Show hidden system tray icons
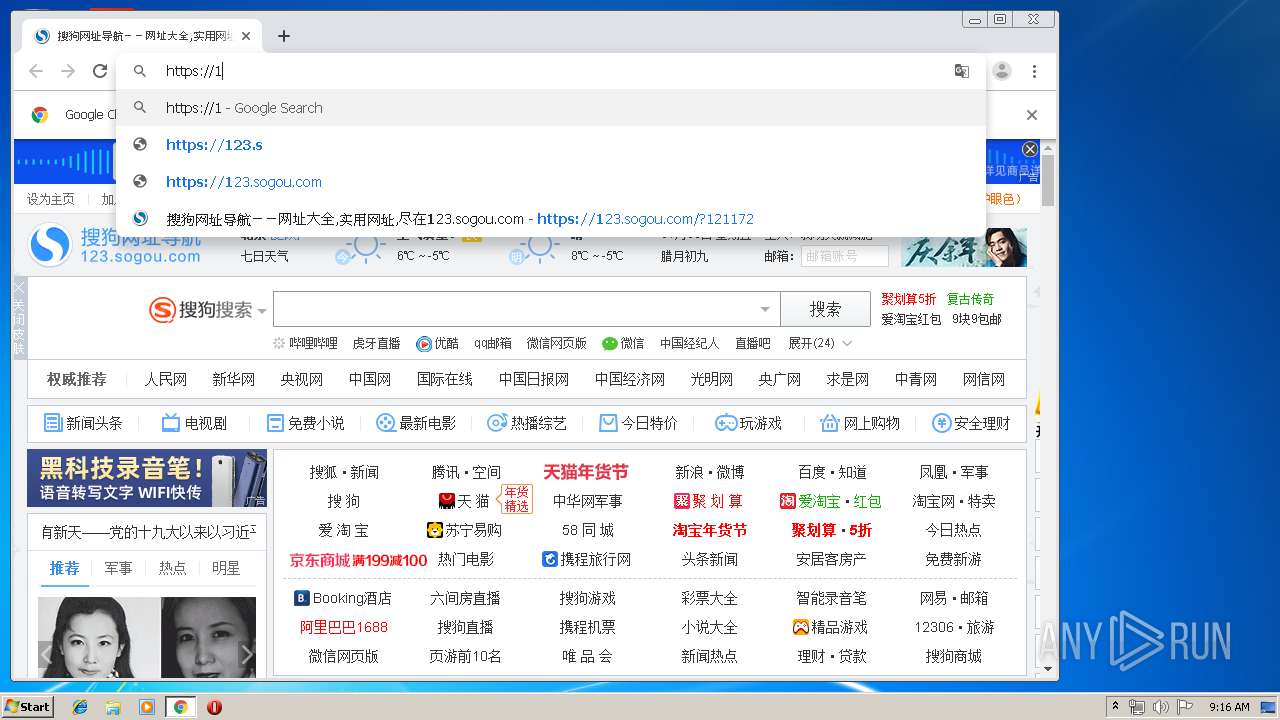The image size is (1280, 720). coord(1115,707)
